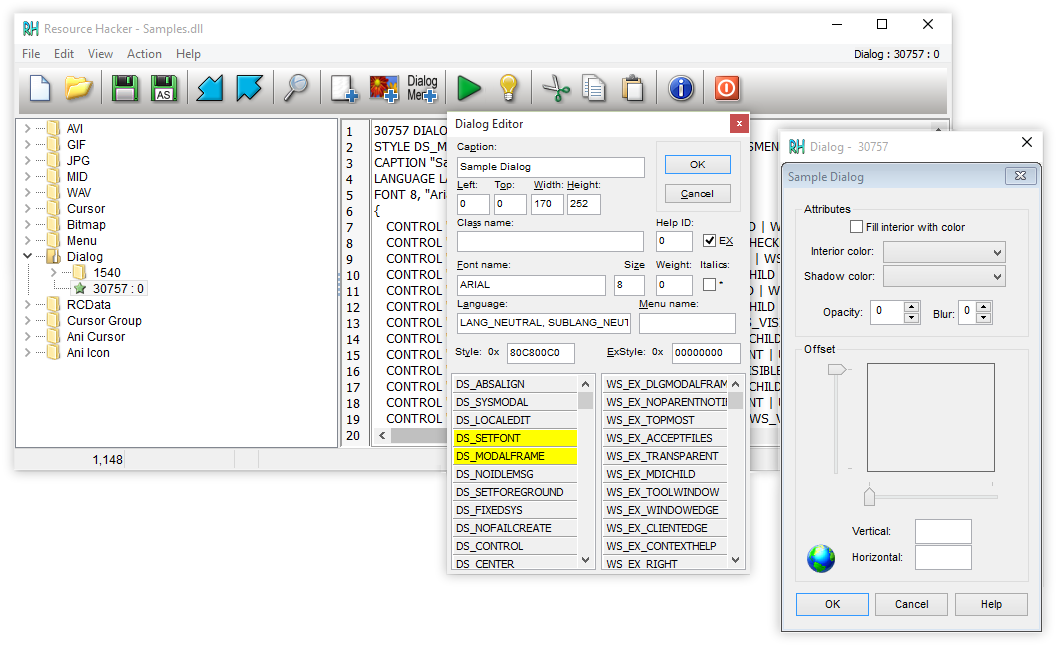Click the red power exit icon
1056x645 pixels.
727,88
